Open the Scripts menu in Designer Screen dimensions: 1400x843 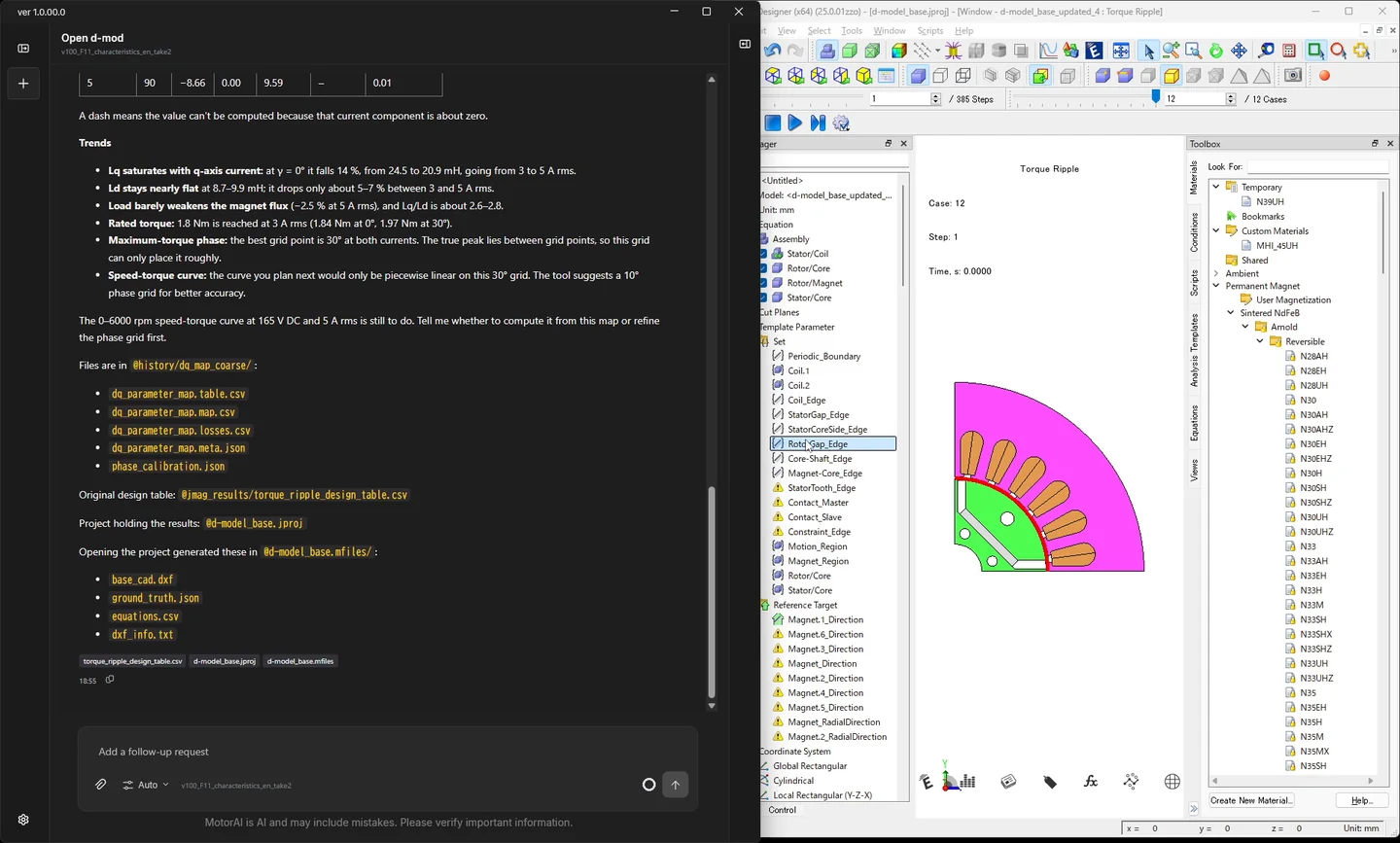coord(930,31)
